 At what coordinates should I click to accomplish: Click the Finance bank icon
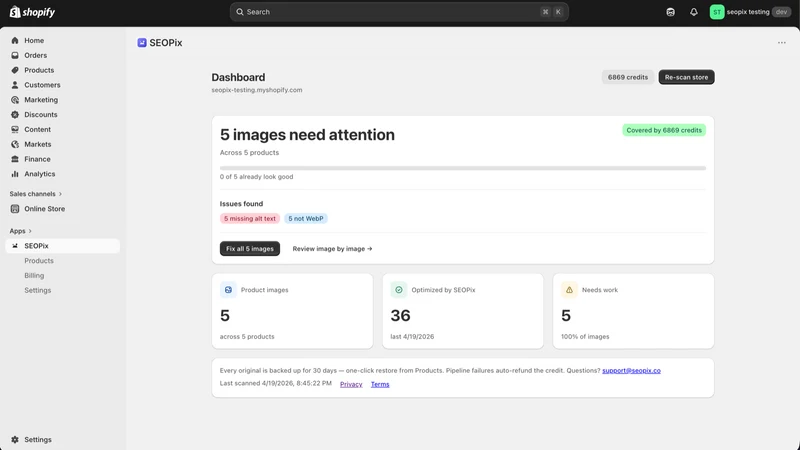(15, 159)
